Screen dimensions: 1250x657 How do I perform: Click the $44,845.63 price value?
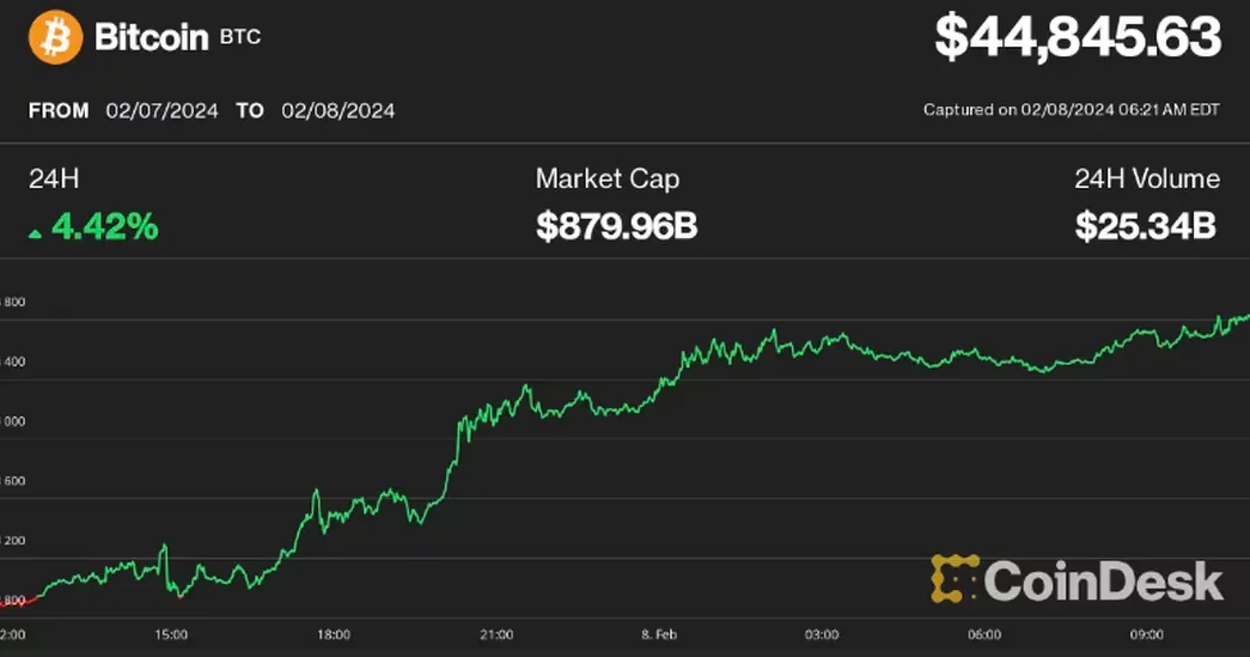1078,38
